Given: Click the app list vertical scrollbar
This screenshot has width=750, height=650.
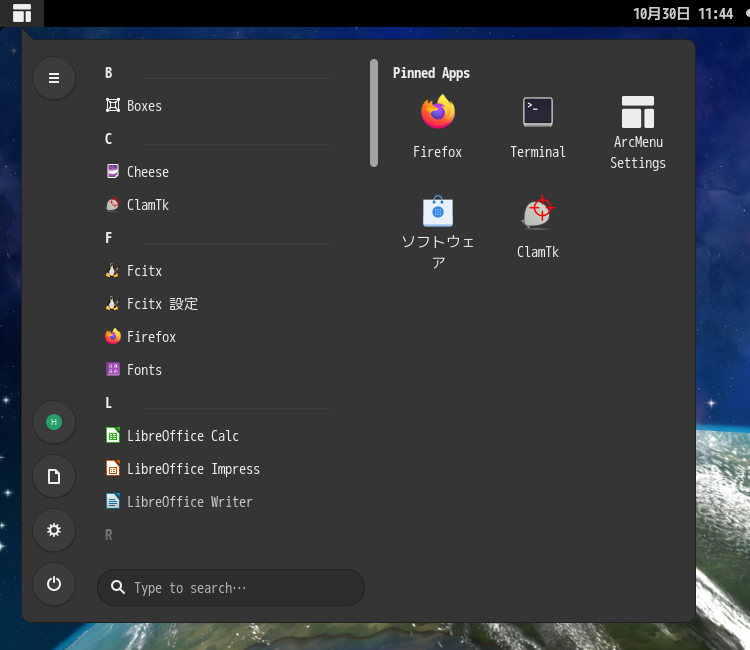Looking at the screenshot, I should pos(374,113).
